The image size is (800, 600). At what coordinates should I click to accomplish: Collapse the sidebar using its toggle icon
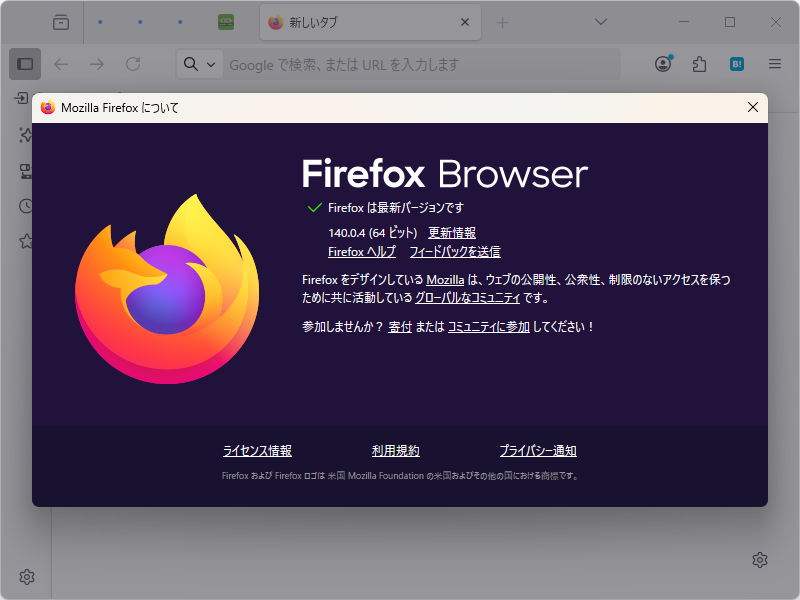coord(24,64)
